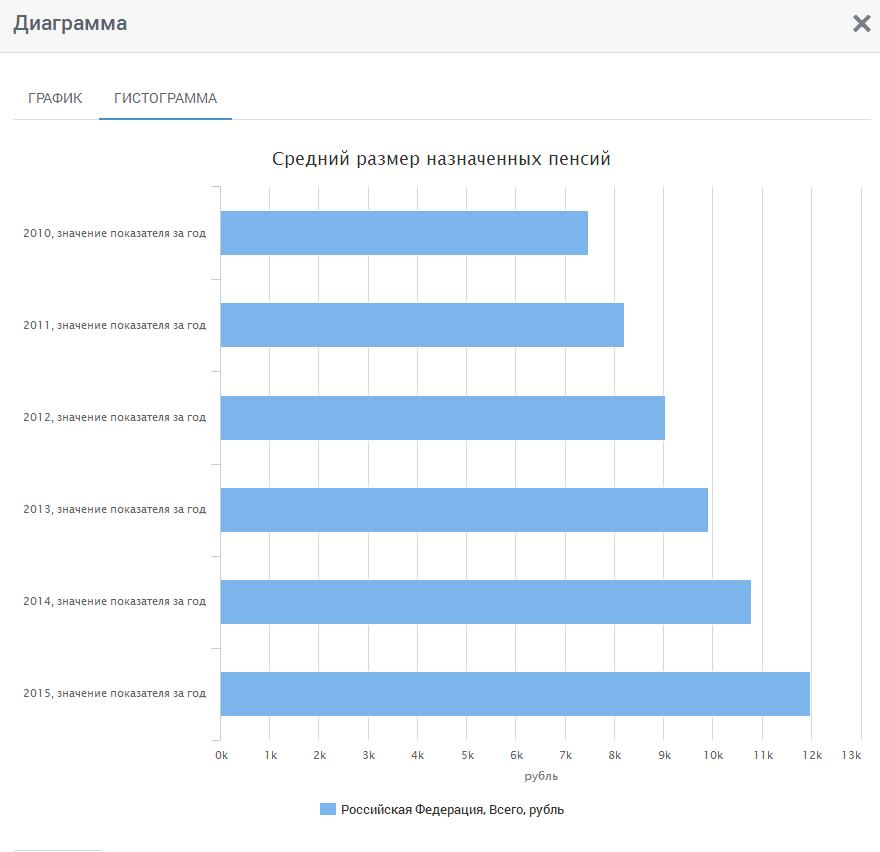Click the 7k axis tick label
880x852 pixels.
pyautogui.click(x=566, y=755)
